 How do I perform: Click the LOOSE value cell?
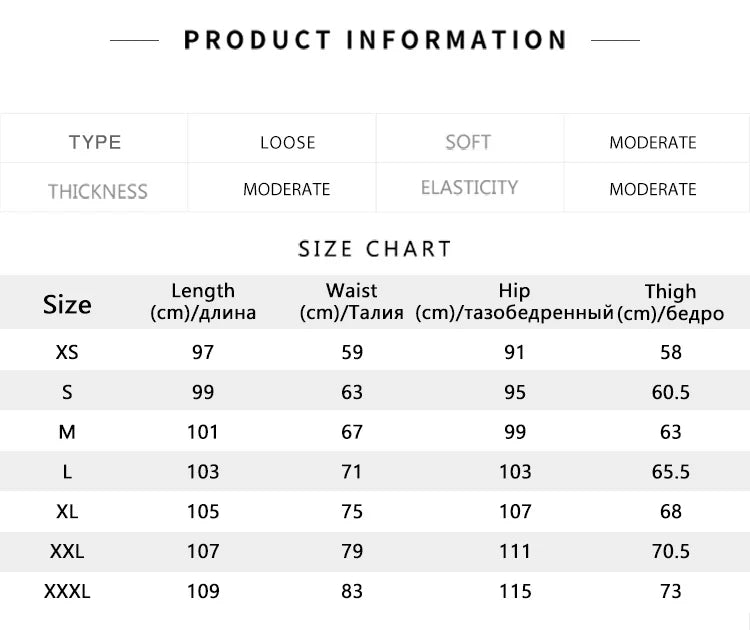[287, 142]
